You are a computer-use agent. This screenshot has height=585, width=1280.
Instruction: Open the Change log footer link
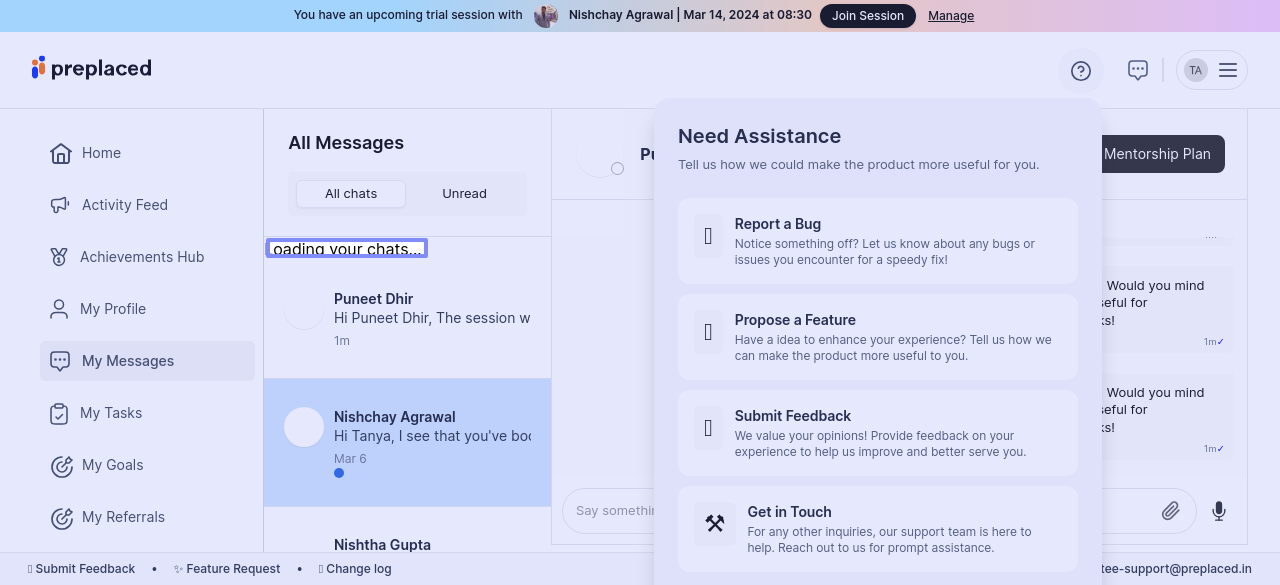357,569
